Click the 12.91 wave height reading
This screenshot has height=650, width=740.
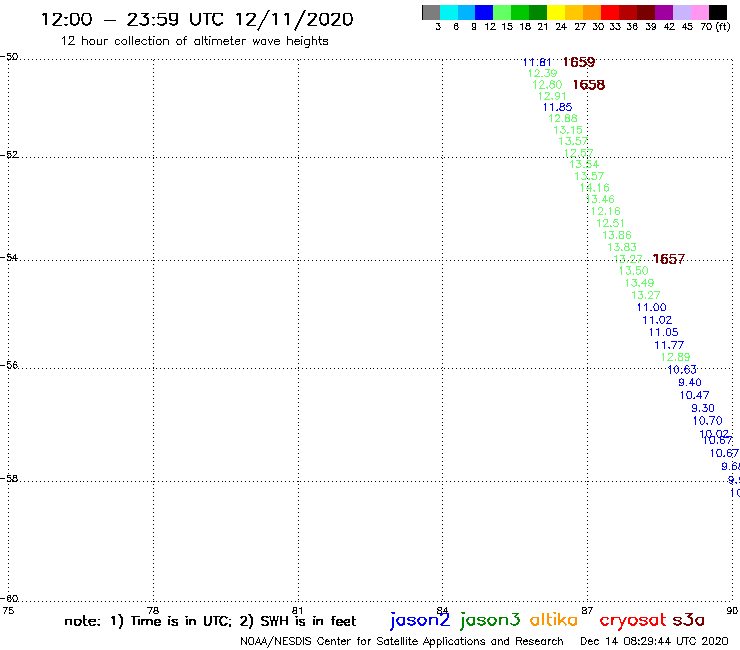pos(553,96)
